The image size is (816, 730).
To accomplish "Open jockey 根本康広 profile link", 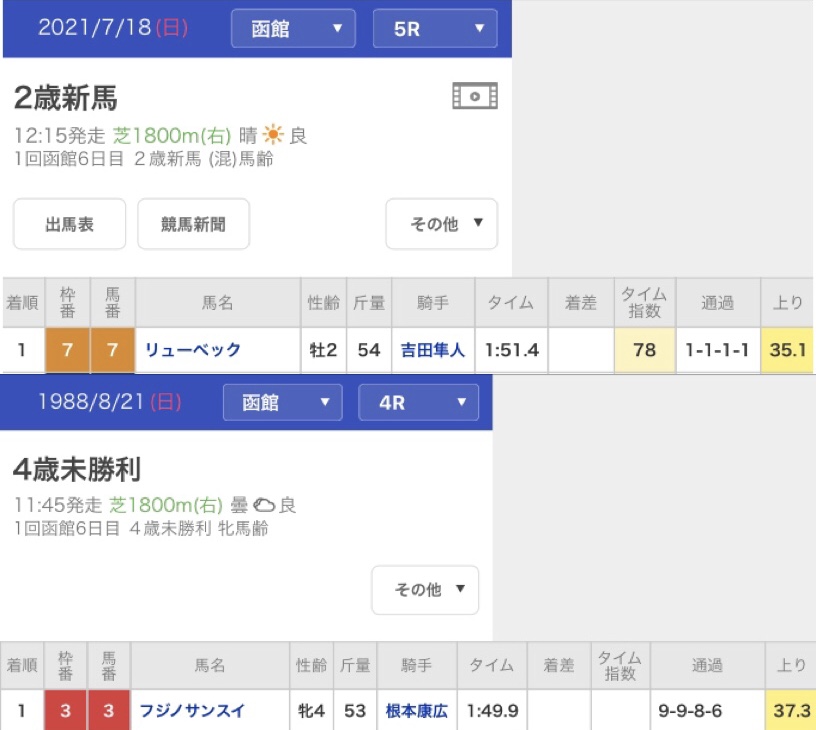I will [x=417, y=712].
